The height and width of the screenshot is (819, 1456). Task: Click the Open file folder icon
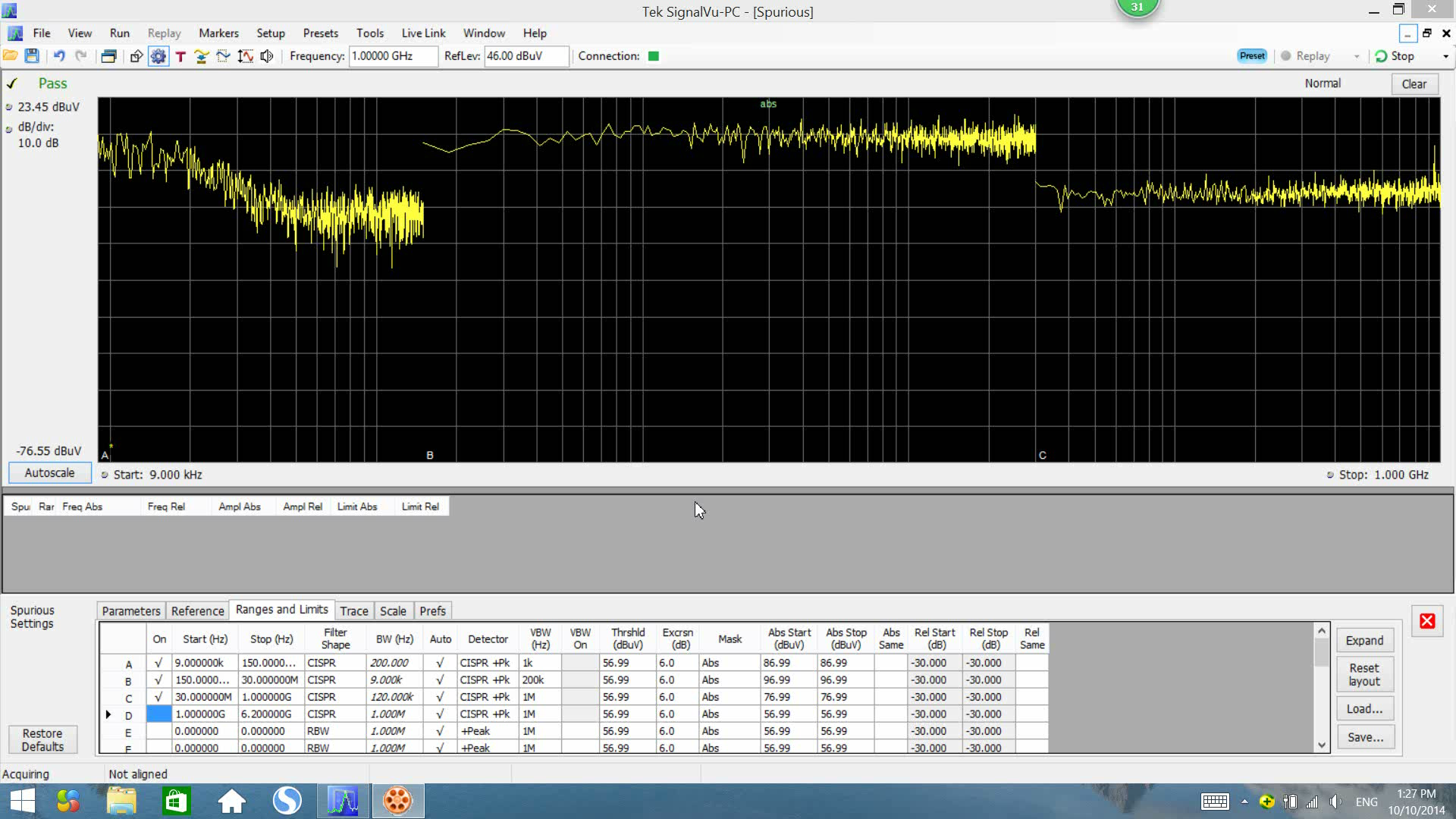click(11, 56)
